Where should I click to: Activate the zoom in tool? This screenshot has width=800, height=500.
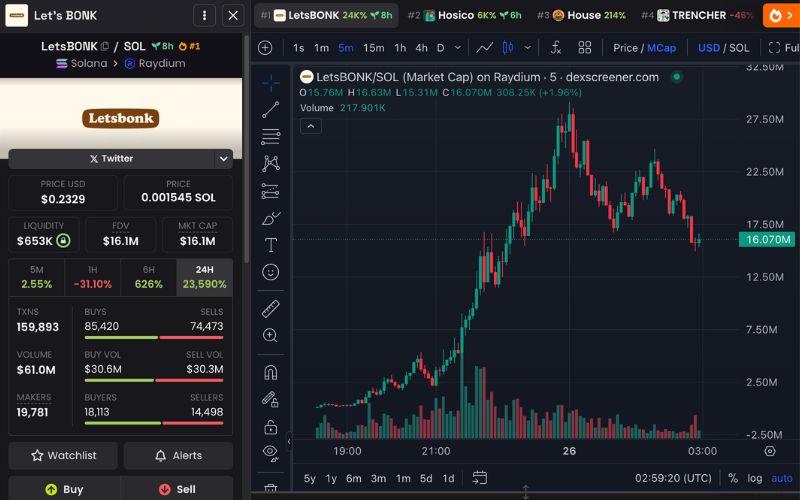click(270, 335)
